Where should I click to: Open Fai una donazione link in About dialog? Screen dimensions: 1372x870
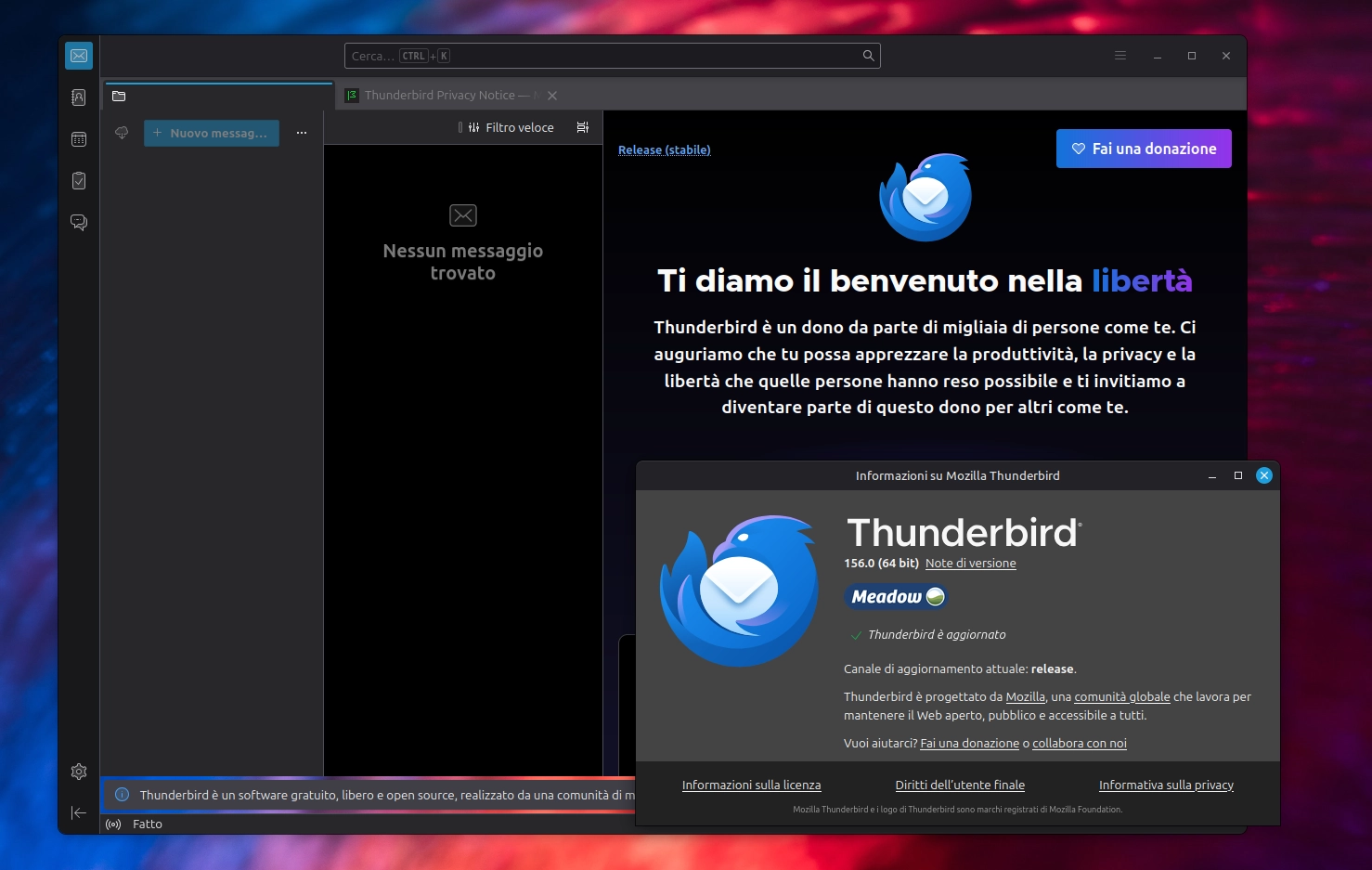969,743
